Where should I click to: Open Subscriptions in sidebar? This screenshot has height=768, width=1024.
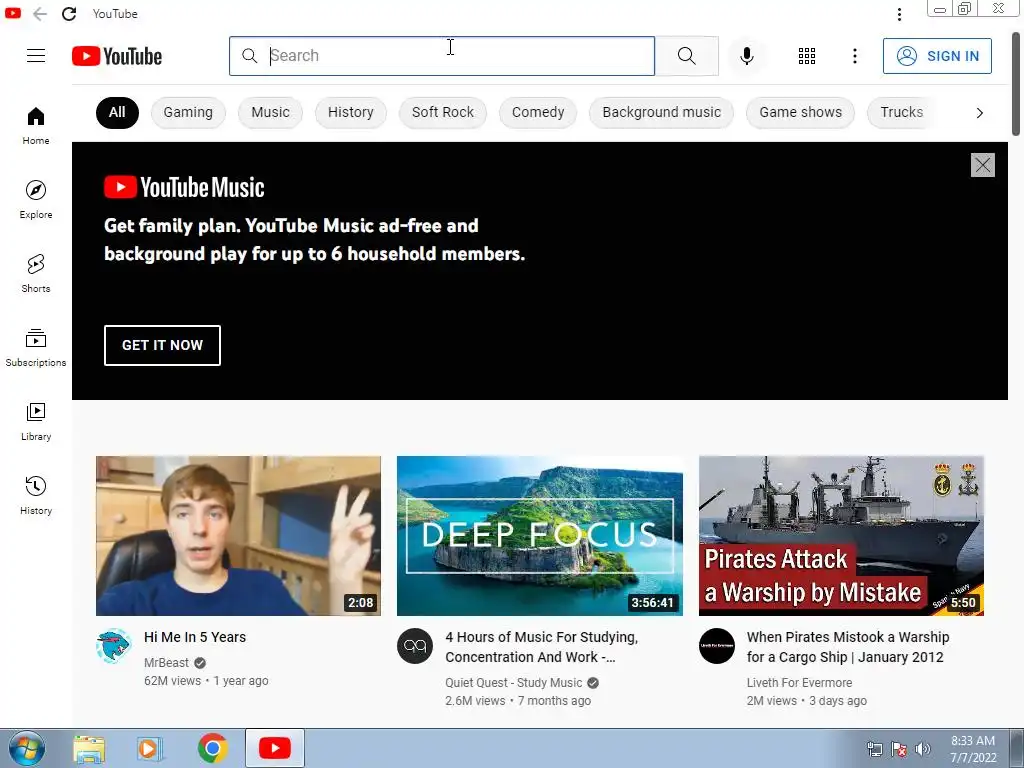coord(36,348)
